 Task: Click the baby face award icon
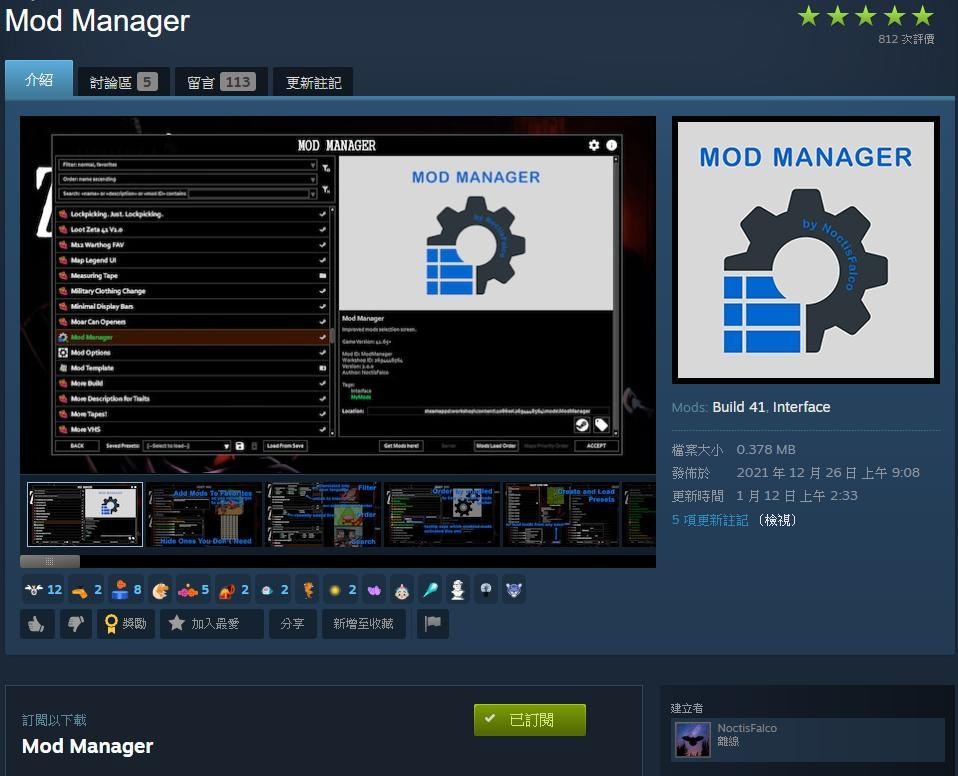click(x=401, y=590)
